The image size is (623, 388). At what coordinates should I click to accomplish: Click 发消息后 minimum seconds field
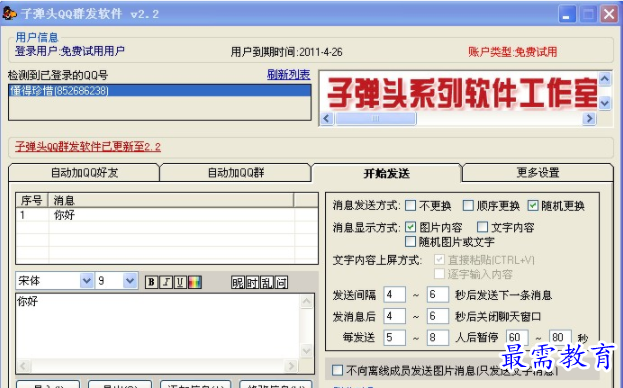pyautogui.click(x=395, y=316)
